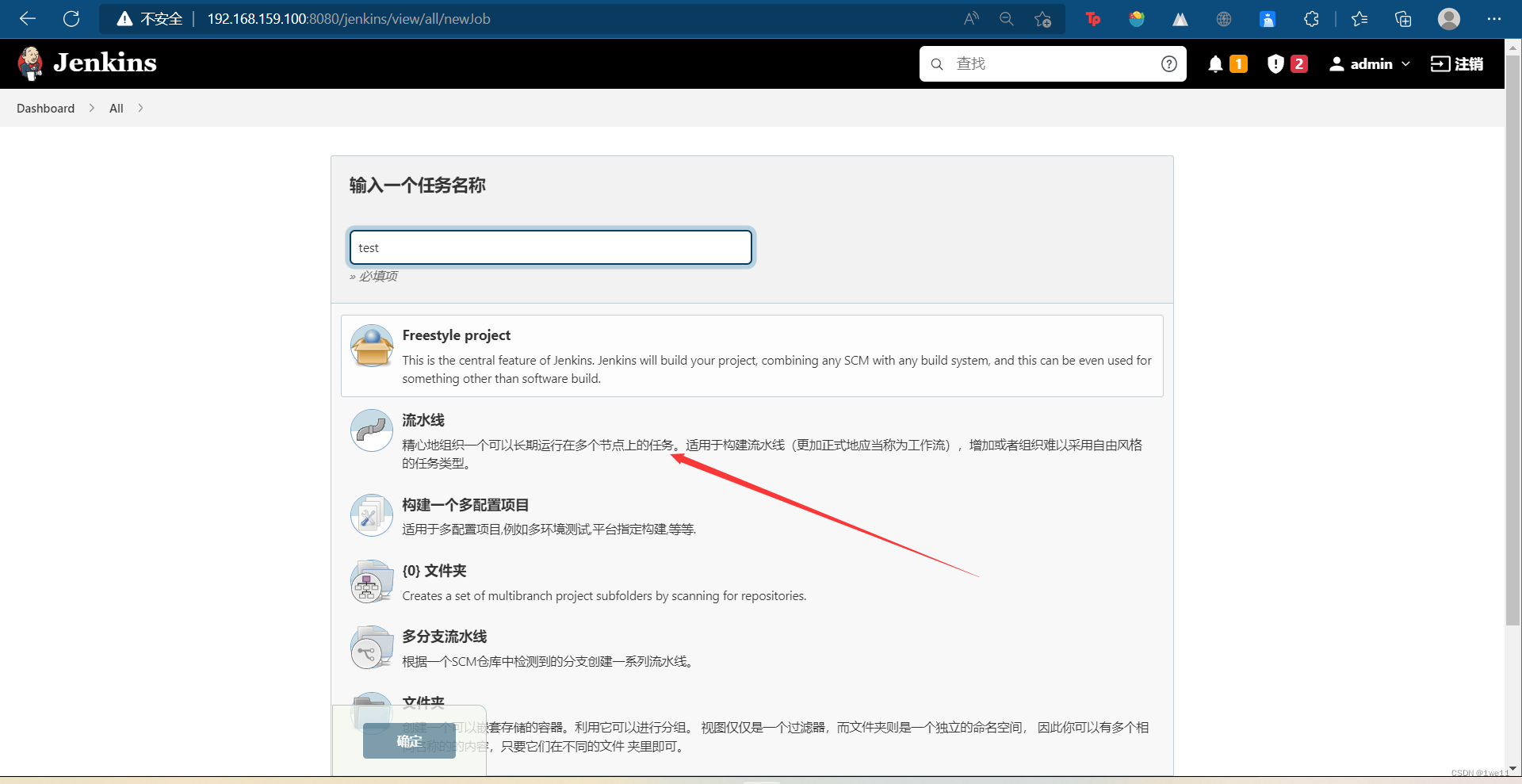Open security warnings shield icon
The height and width of the screenshot is (784, 1522).
(1275, 64)
